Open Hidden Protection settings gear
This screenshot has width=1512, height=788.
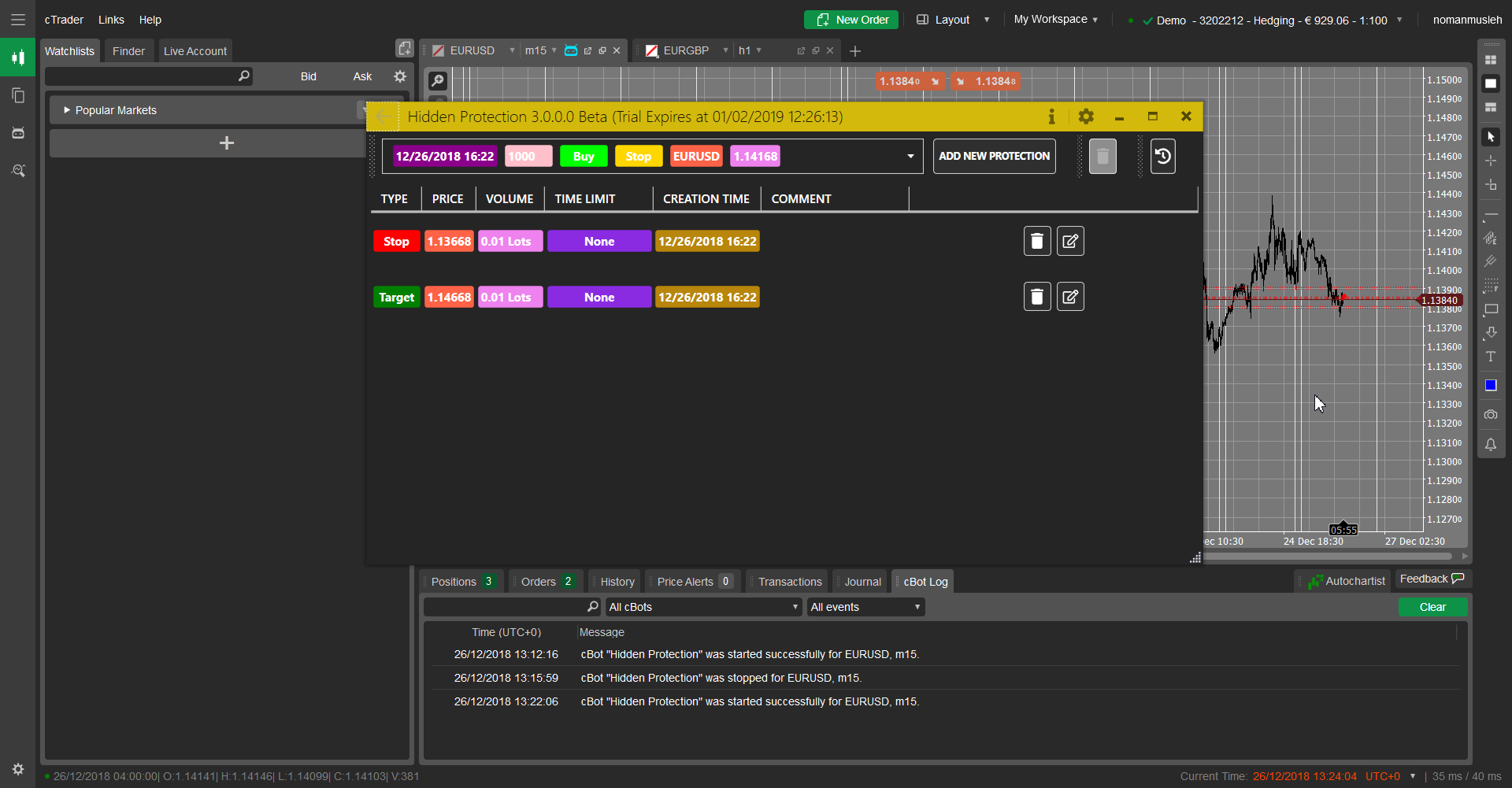coord(1086,117)
